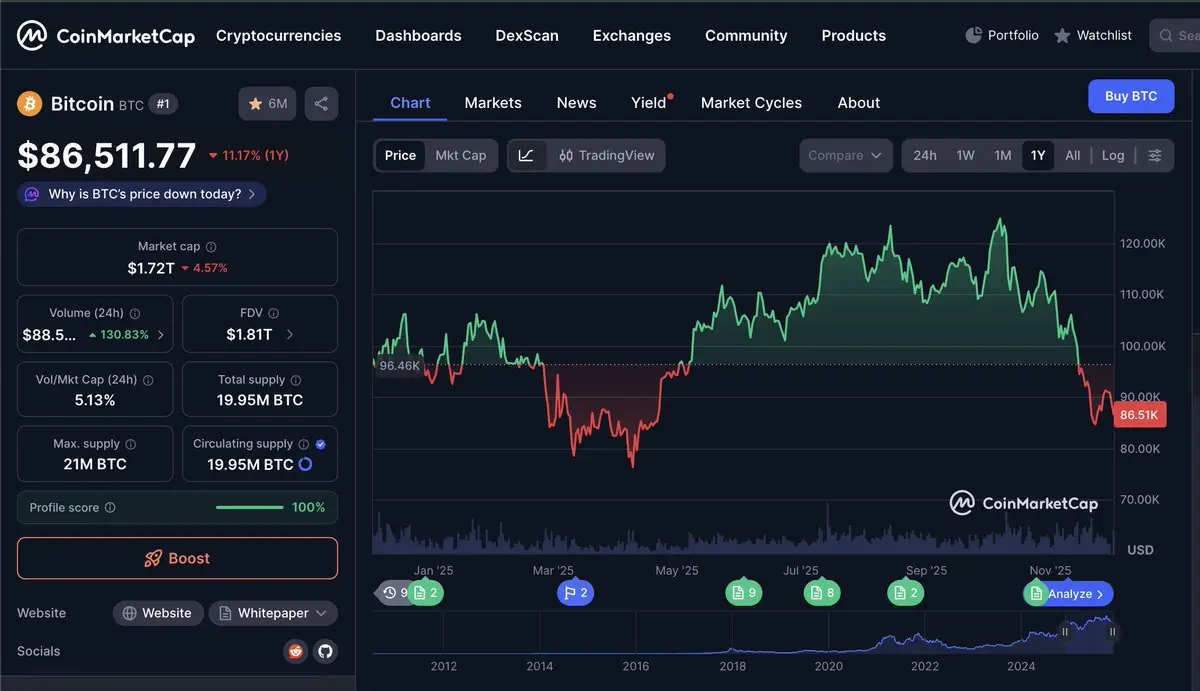Switch to the Markets tab

493,103
